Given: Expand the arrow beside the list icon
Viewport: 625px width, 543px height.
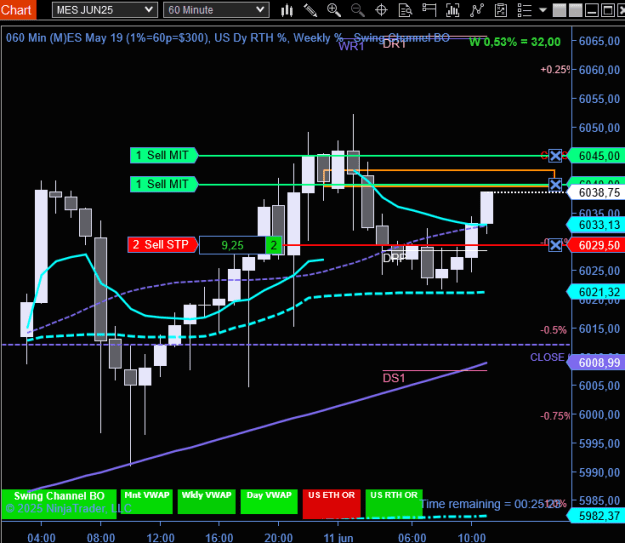Looking at the screenshot, I should (542, 10).
